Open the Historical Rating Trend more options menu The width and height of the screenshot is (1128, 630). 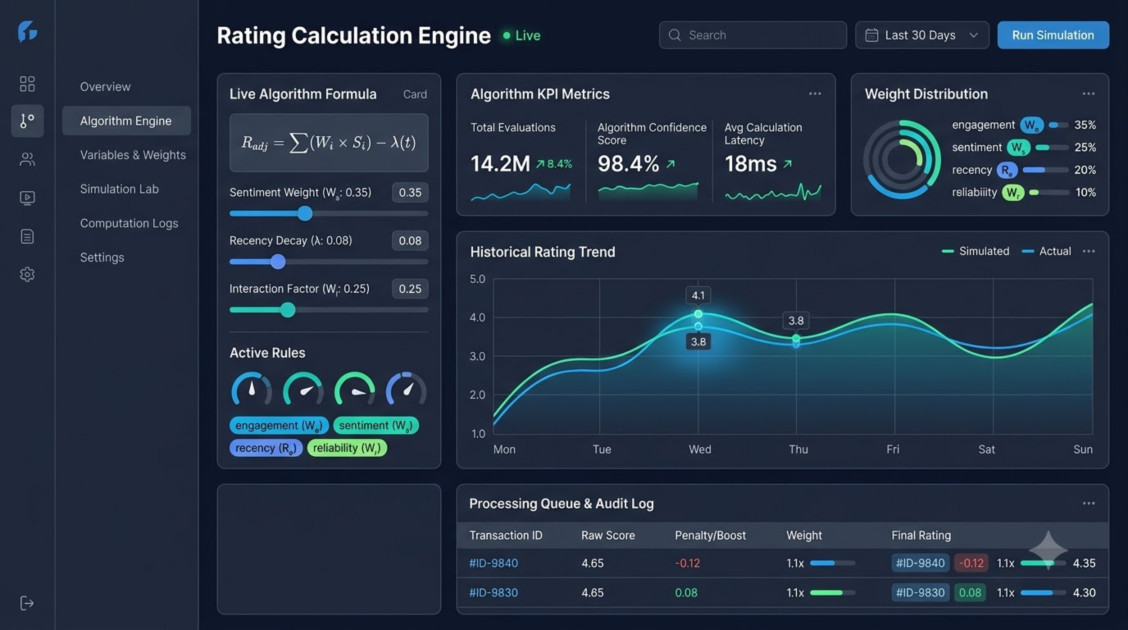click(x=1088, y=251)
